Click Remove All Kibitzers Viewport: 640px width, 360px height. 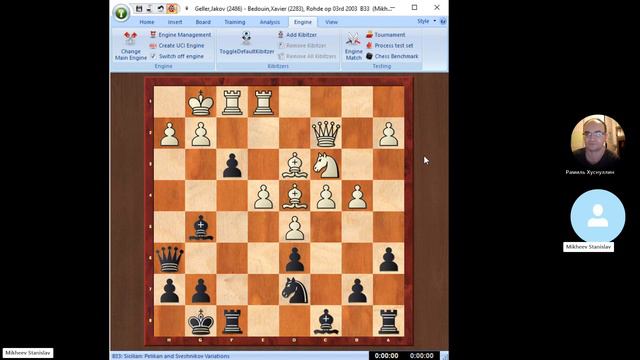[307, 56]
